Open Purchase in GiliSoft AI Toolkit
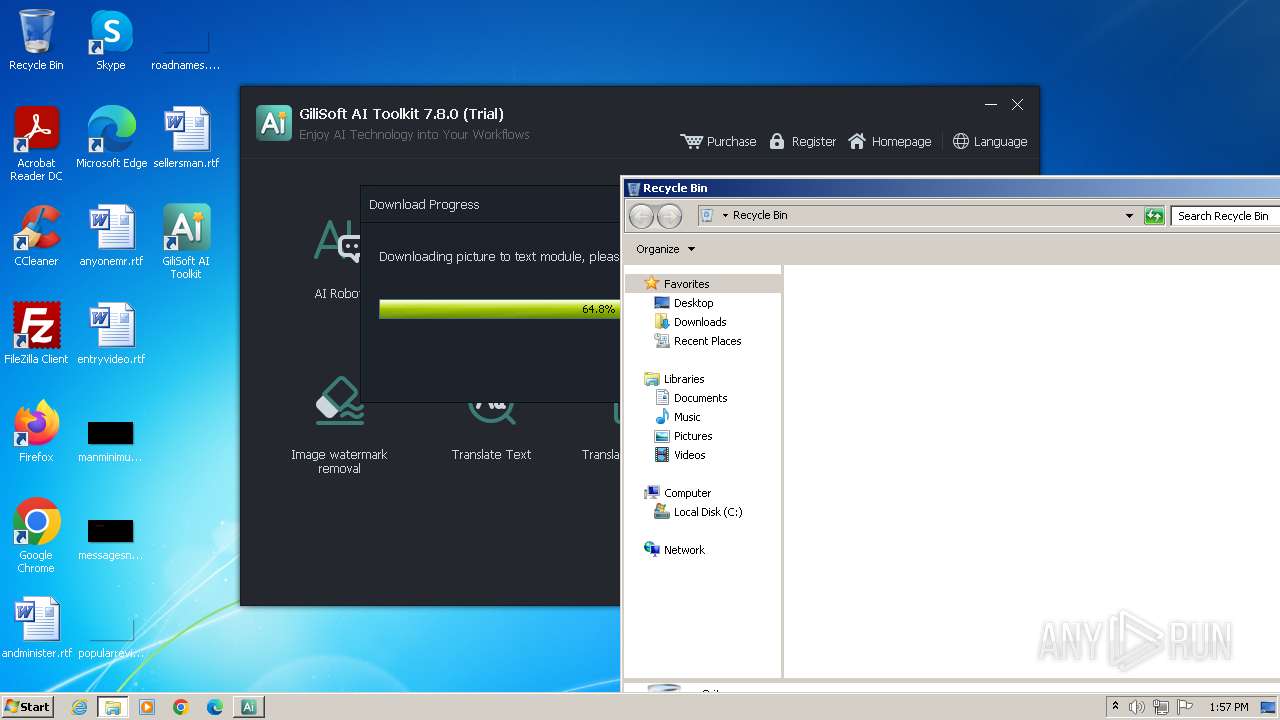The width and height of the screenshot is (1280, 720). pos(718,141)
